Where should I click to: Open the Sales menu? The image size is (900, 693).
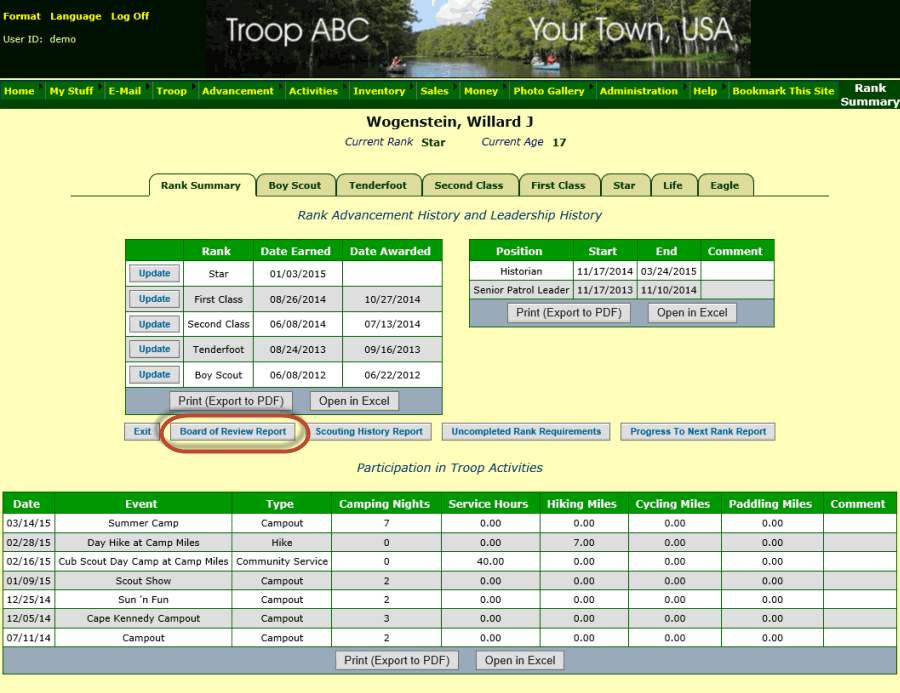[x=434, y=91]
